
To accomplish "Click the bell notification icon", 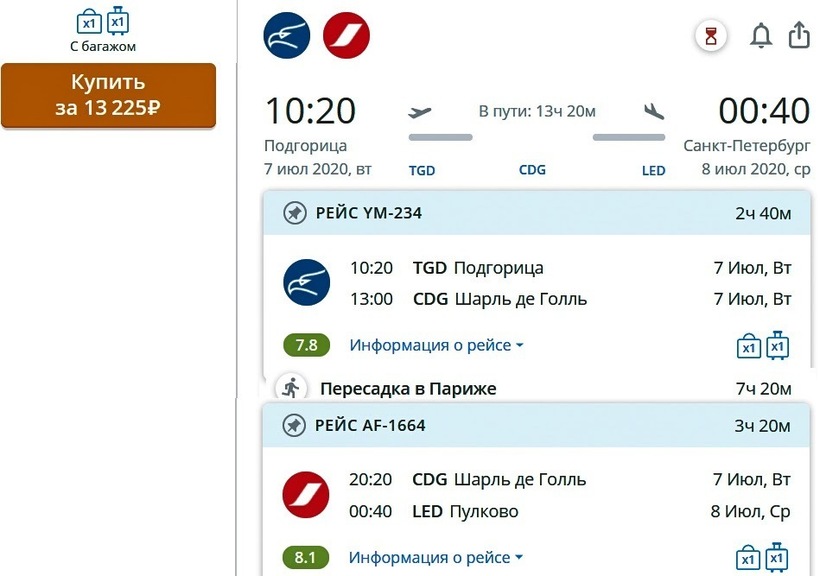I will click(x=761, y=37).
